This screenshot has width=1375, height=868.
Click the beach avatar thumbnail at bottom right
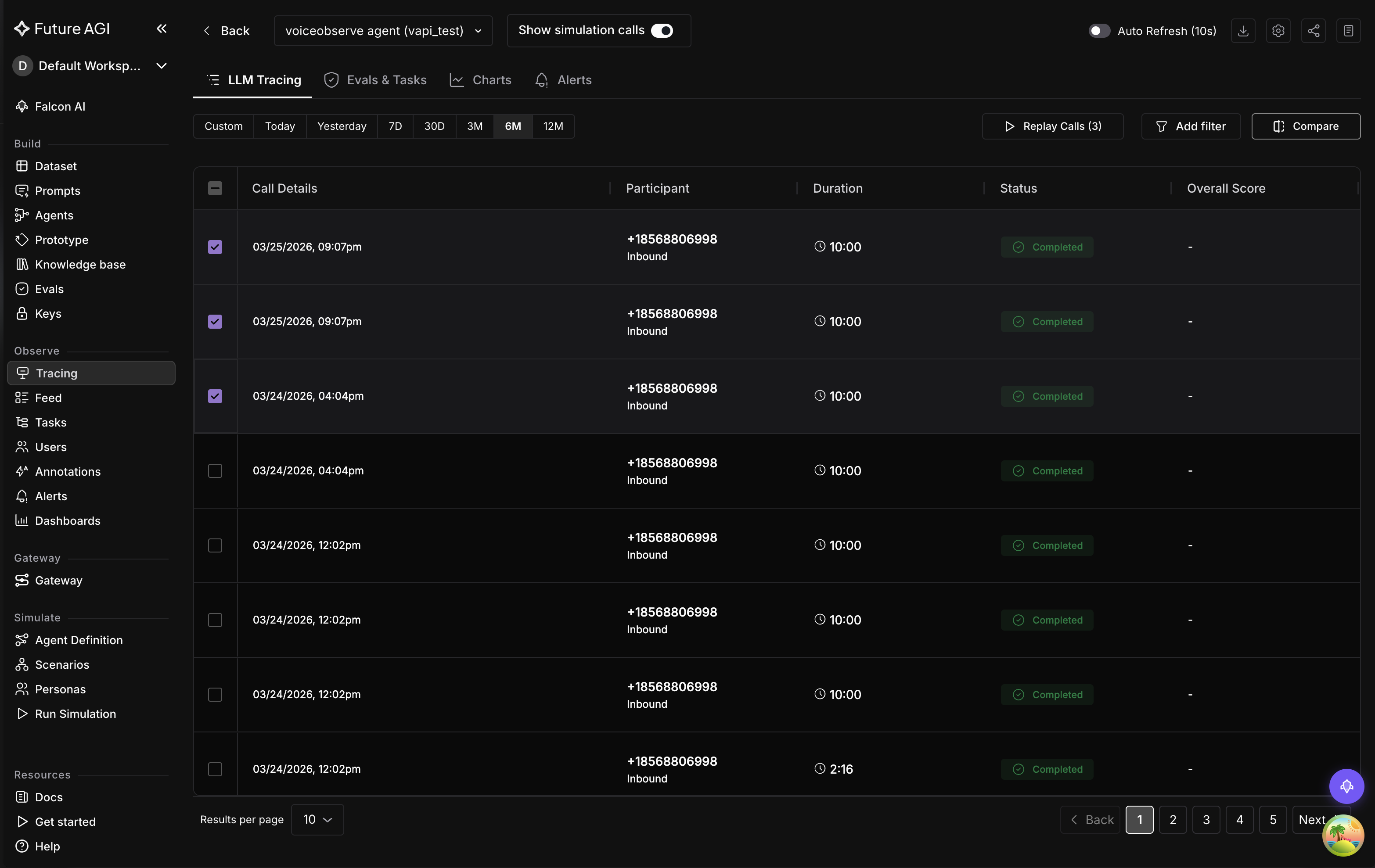pos(1343,836)
